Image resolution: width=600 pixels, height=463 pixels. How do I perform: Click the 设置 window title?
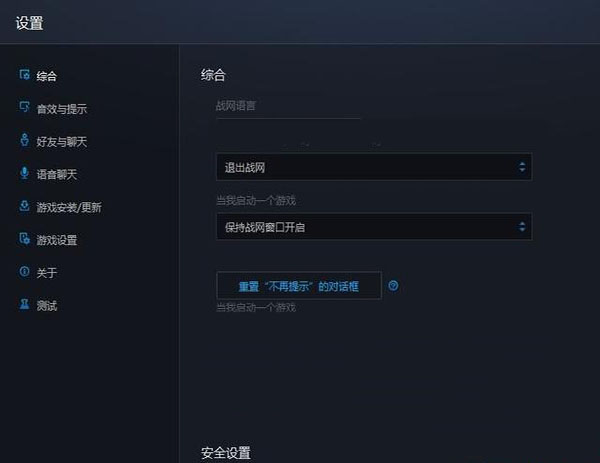pyautogui.click(x=29, y=23)
